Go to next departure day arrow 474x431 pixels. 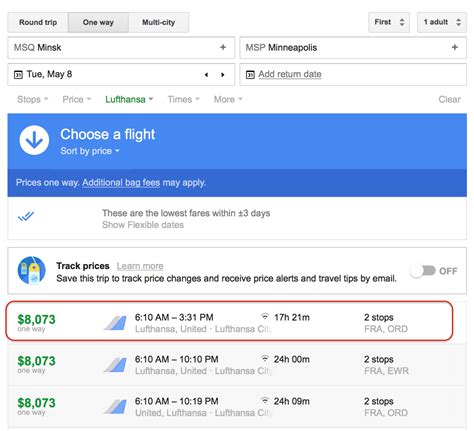pos(222,75)
